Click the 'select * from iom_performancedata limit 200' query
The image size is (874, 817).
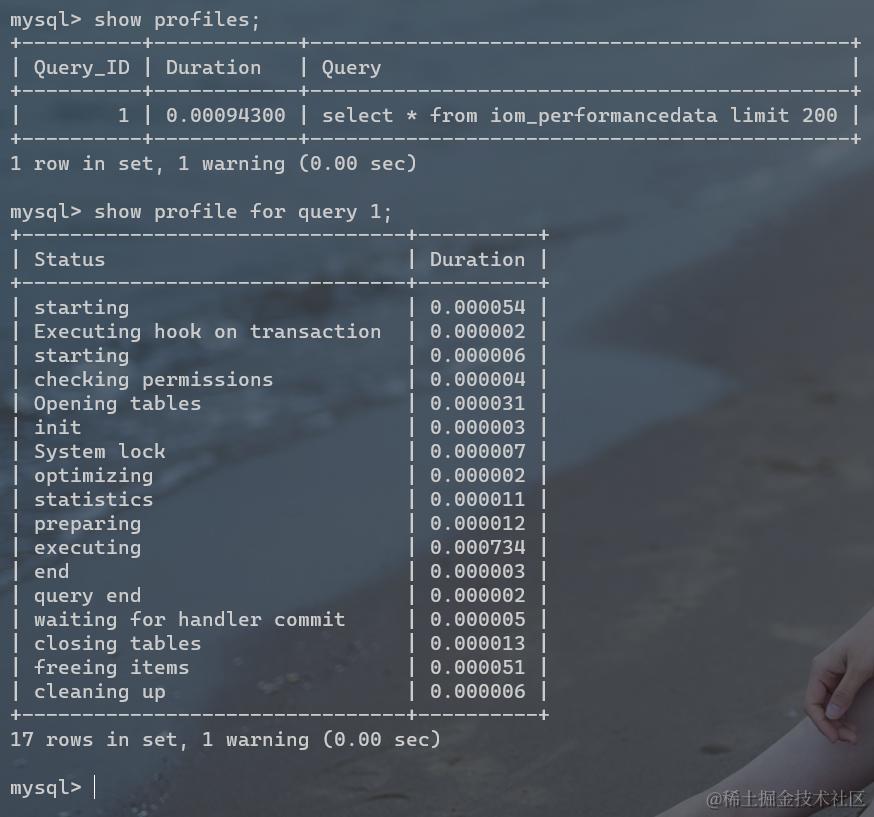[579, 116]
